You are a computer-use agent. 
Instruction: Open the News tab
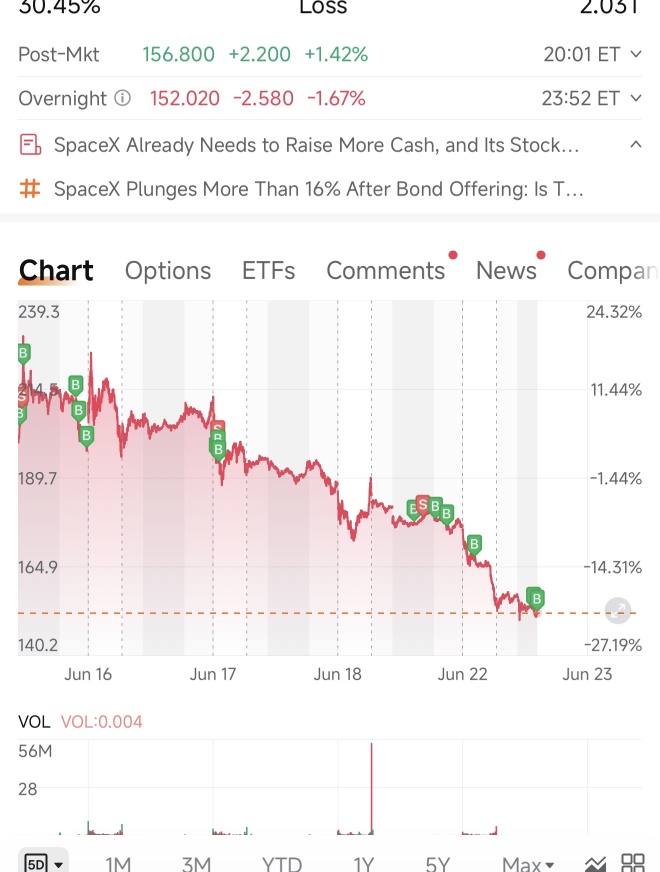506,271
